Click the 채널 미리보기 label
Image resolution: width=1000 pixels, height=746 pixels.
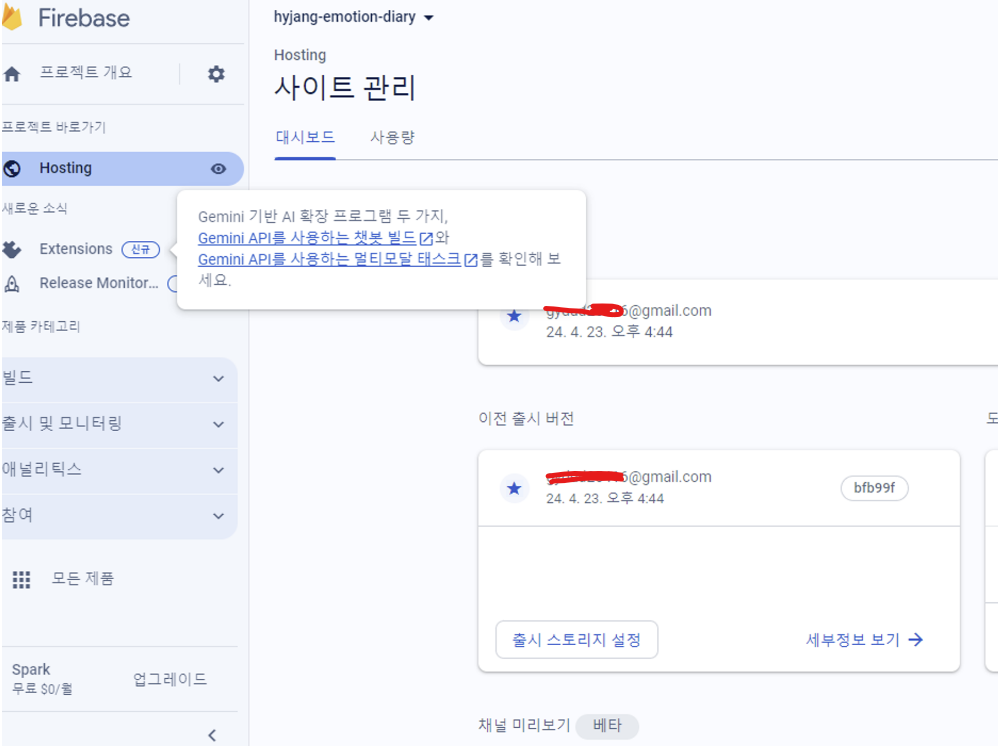tap(524, 725)
